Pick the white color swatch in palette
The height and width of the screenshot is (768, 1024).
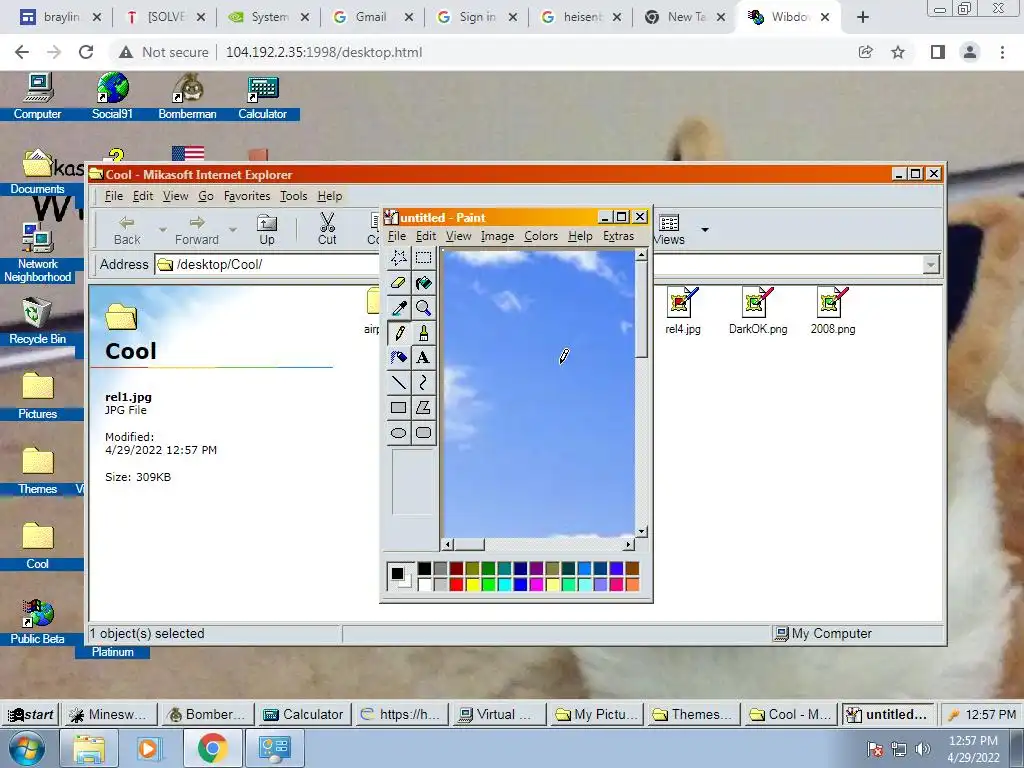424,584
